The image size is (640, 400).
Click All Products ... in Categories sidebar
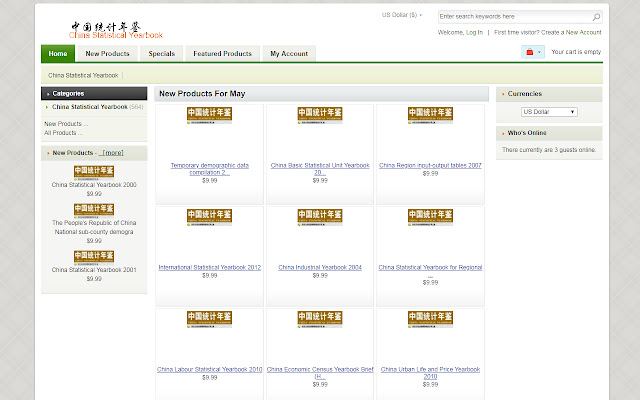coord(63,133)
